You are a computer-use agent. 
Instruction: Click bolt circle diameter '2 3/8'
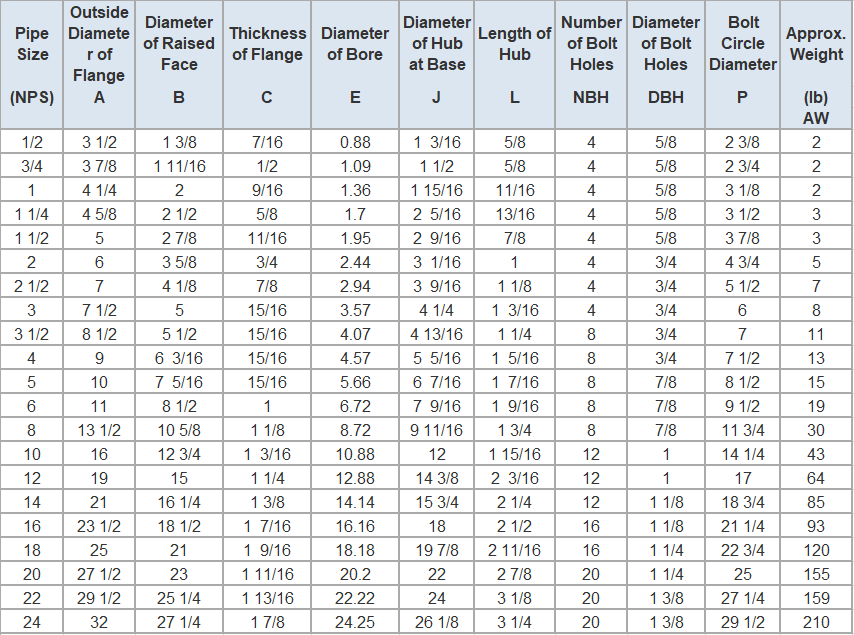coord(743,142)
